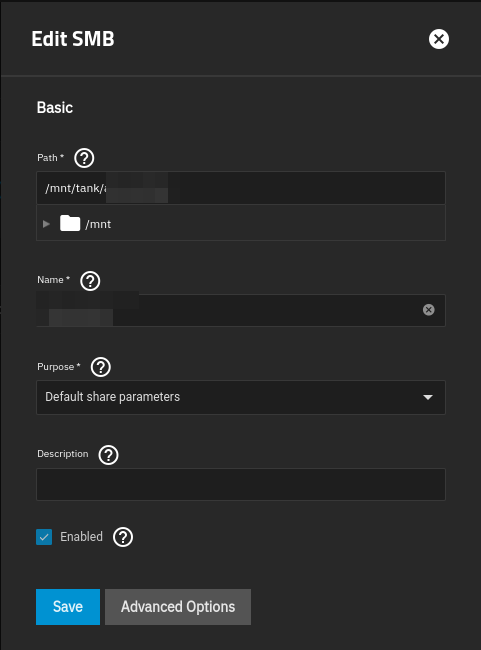Open help tooltip for Path field

[84, 158]
